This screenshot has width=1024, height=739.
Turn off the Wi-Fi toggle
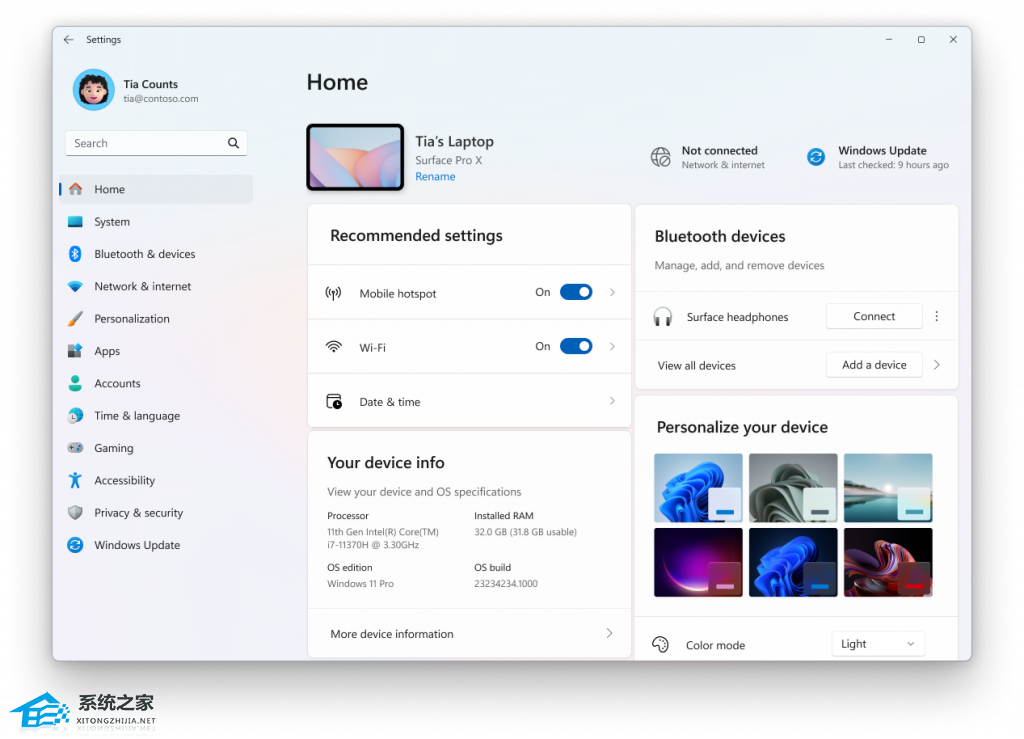pyautogui.click(x=576, y=347)
